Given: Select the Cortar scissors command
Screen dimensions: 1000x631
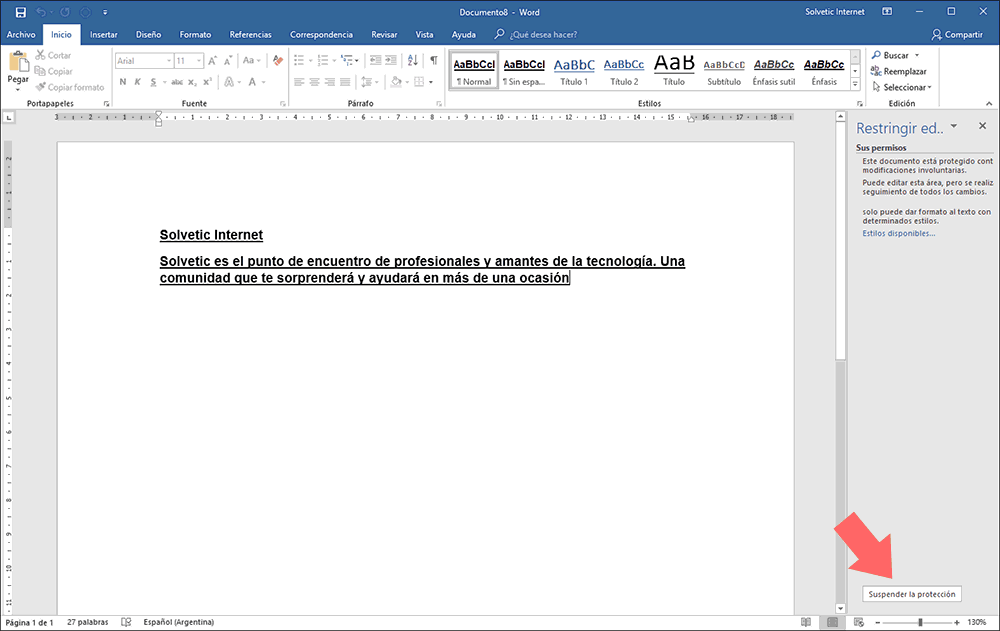Looking at the screenshot, I should pos(53,56).
